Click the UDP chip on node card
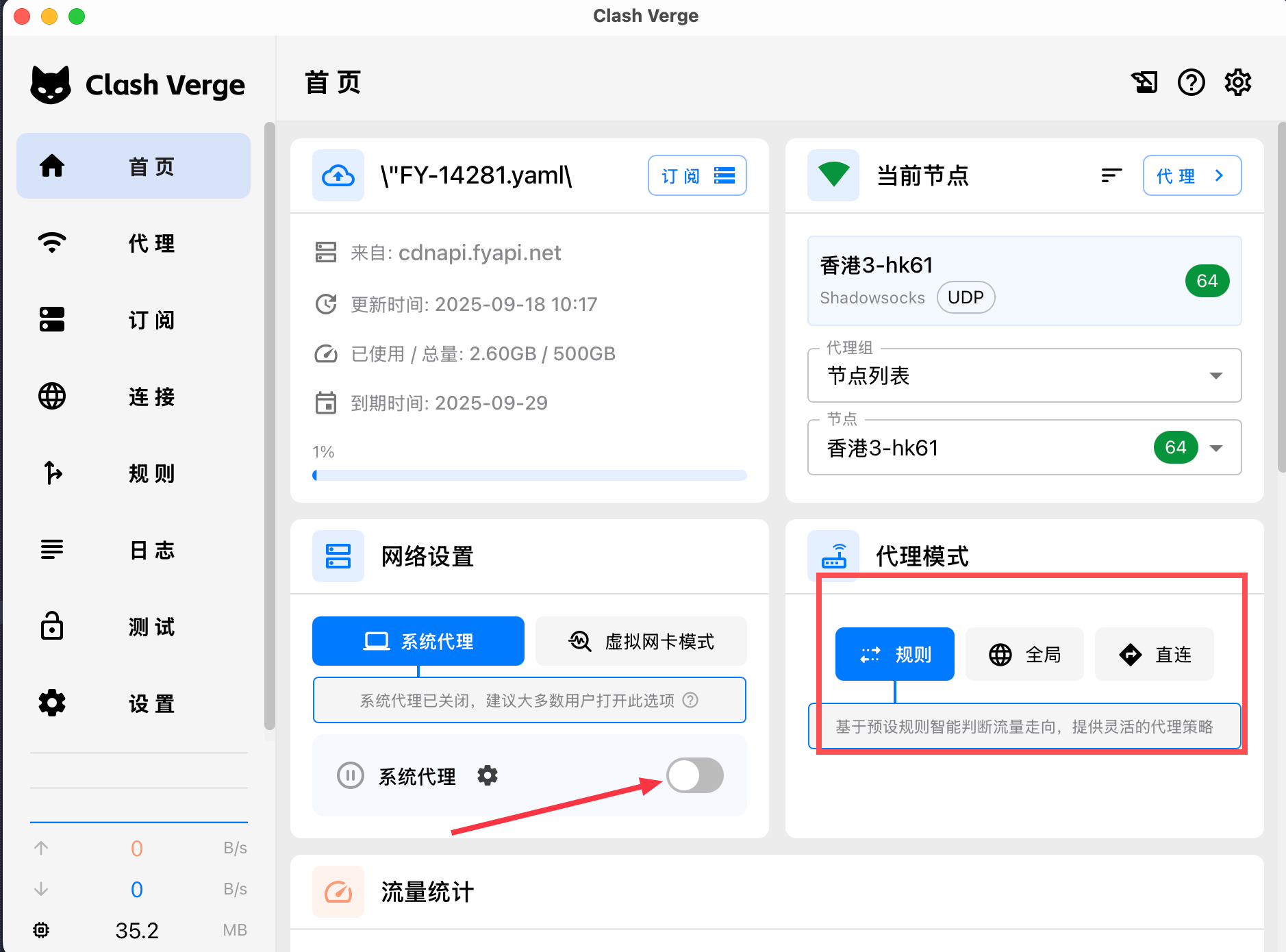Screen dimensions: 1286x952 966,297
